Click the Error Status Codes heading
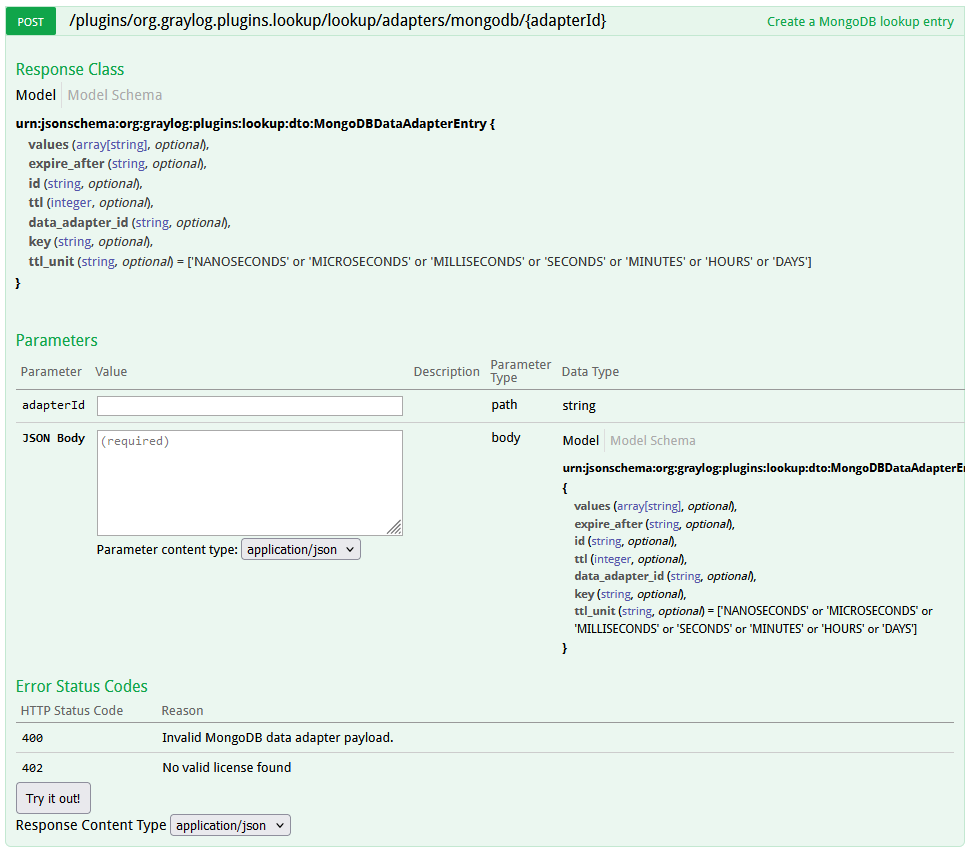The width and height of the screenshot is (976, 857). click(x=82, y=686)
